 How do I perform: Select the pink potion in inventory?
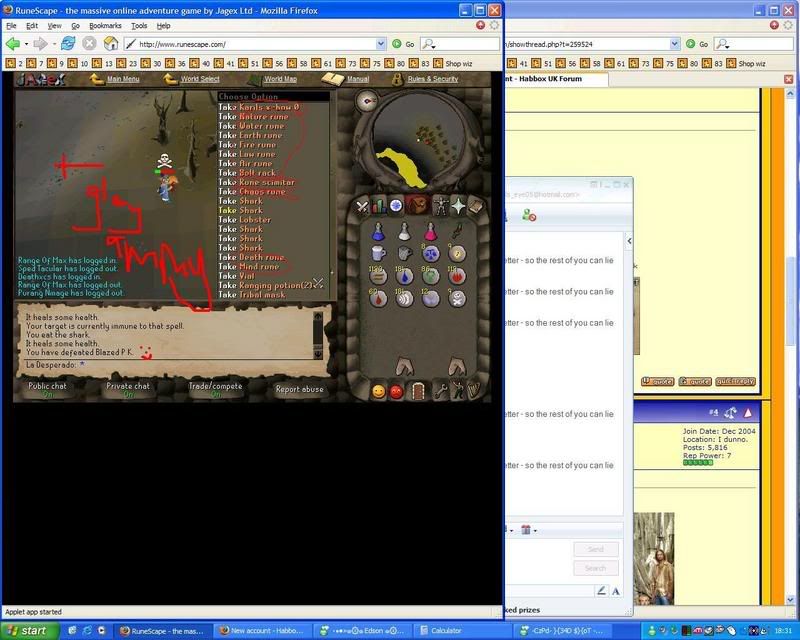(431, 232)
